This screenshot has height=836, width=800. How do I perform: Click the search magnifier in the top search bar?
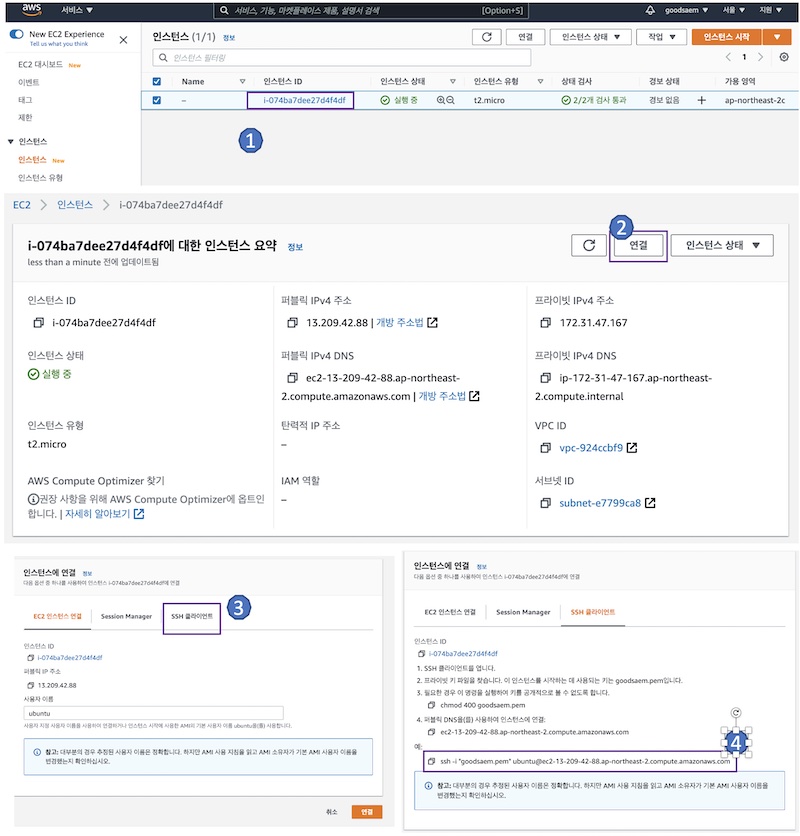point(224,10)
